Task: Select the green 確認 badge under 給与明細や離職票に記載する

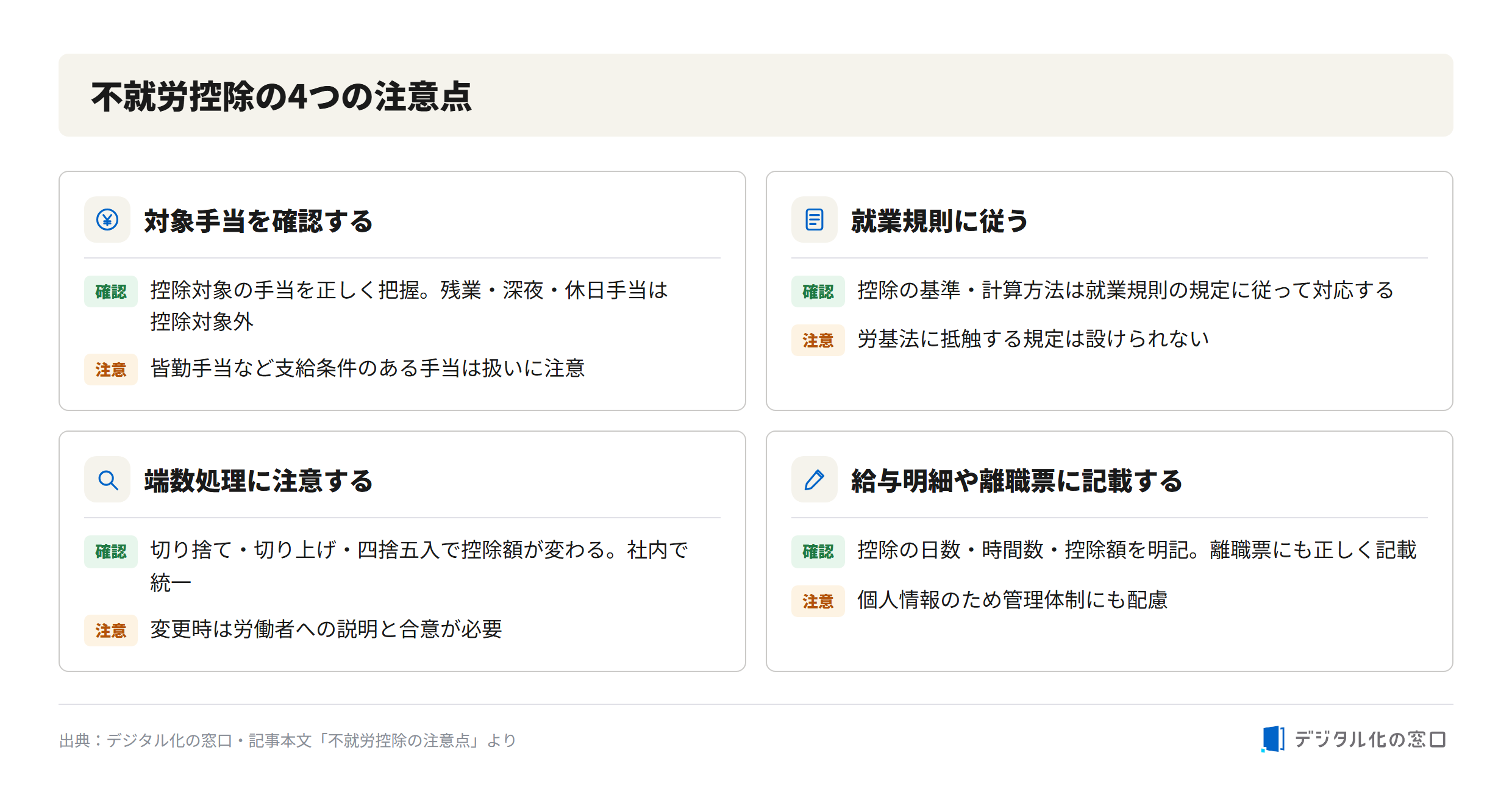Action: point(818,551)
